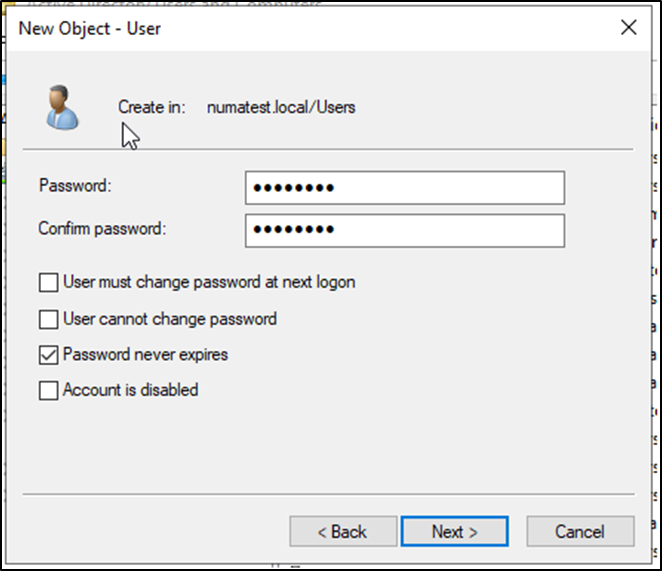
Task: Click the 'Account is disabled' label text
Action: (131, 391)
